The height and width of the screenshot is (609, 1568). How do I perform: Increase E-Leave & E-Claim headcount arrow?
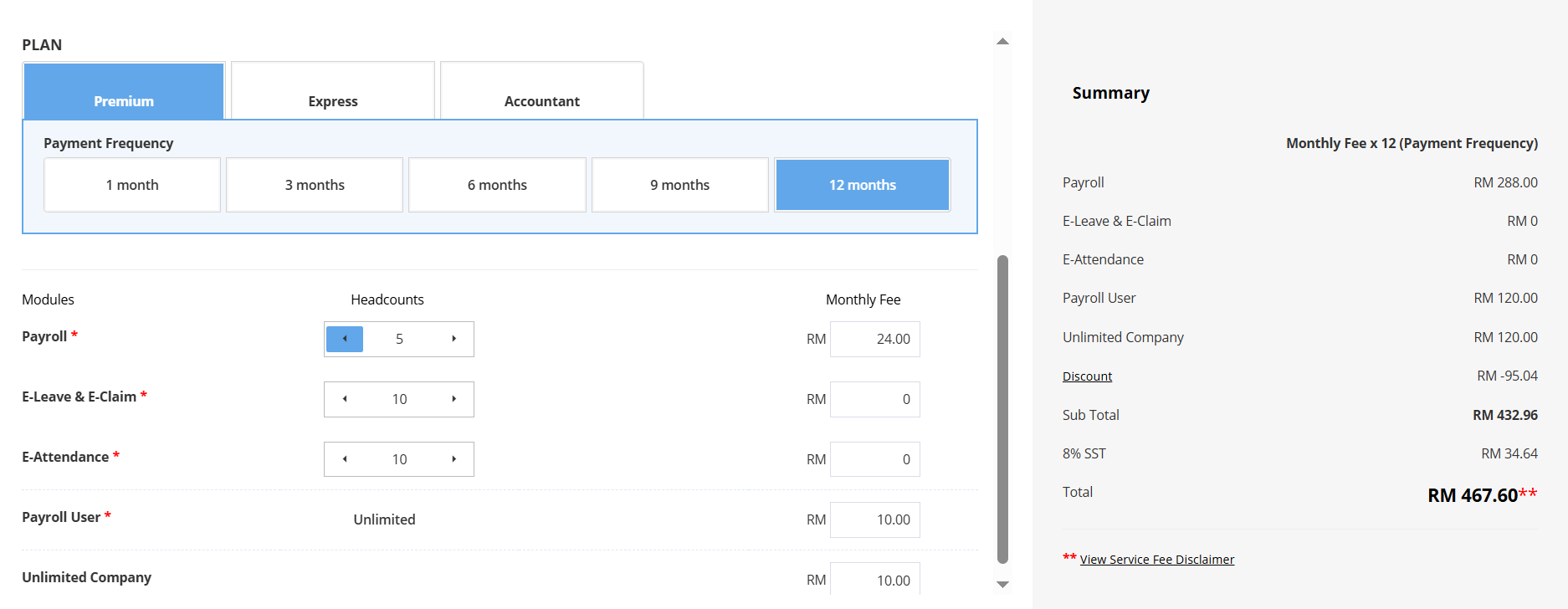tap(453, 399)
